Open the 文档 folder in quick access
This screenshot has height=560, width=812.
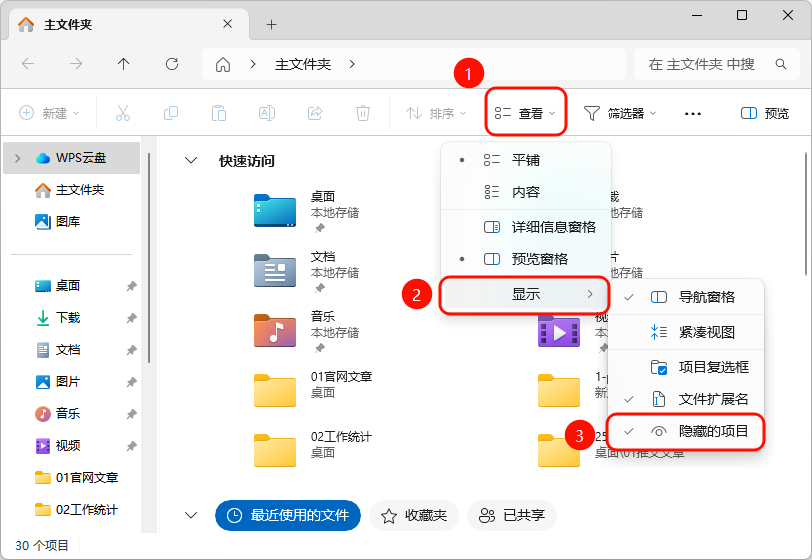[274, 270]
